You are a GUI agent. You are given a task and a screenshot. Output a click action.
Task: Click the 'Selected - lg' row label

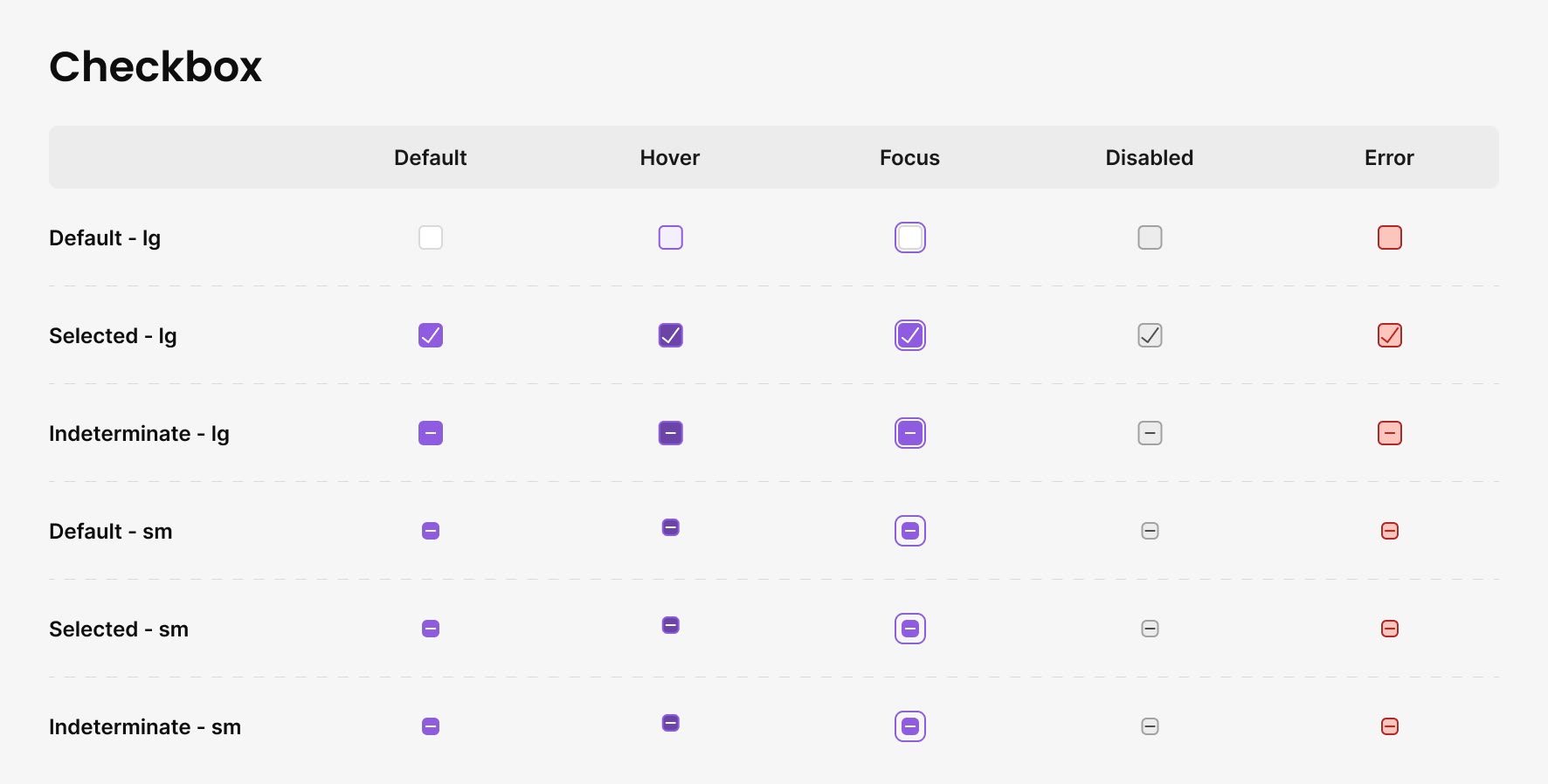coord(113,336)
